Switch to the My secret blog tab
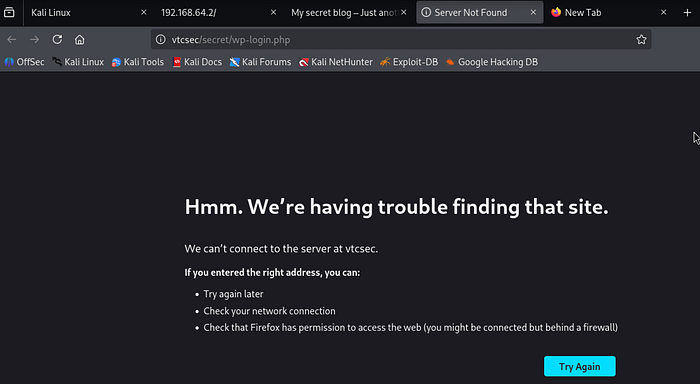700x384 pixels. pos(348,13)
